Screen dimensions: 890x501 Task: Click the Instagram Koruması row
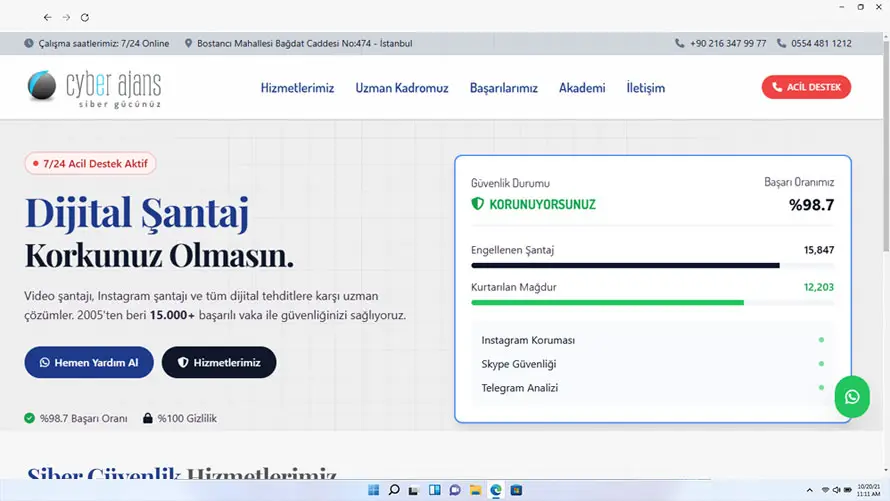pyautogui.click(x=653, y=340)
